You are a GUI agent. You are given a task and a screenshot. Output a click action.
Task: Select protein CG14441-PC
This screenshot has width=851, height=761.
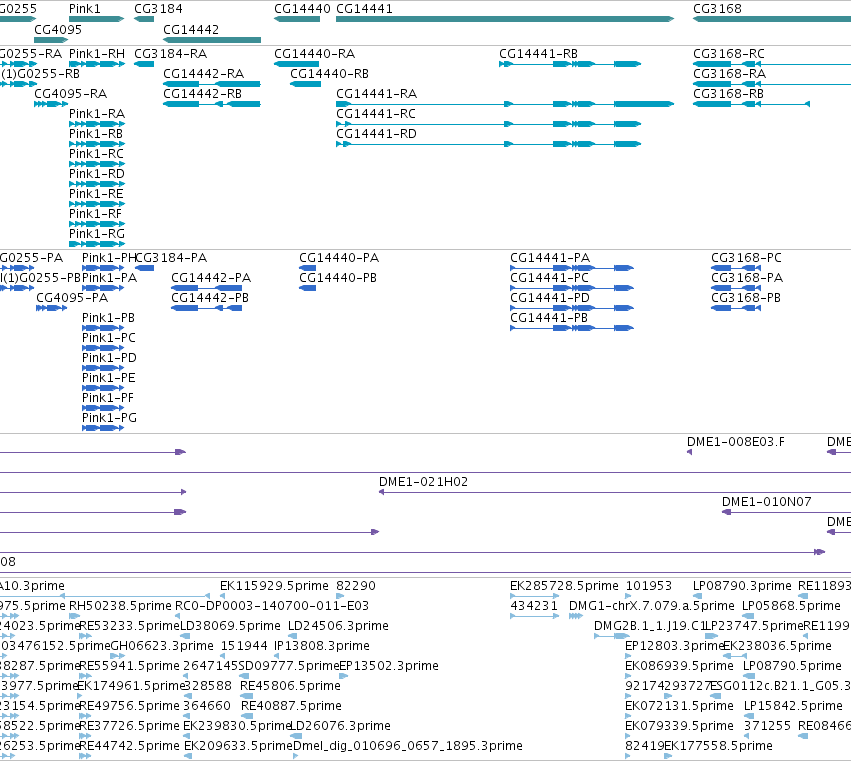click(x=572, y=288)
